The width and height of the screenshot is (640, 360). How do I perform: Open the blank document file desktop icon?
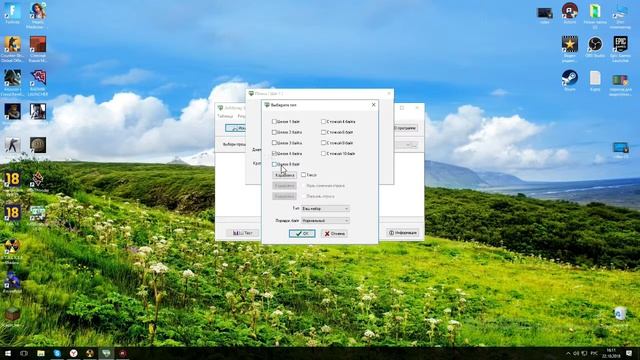[x=595, y=80]
